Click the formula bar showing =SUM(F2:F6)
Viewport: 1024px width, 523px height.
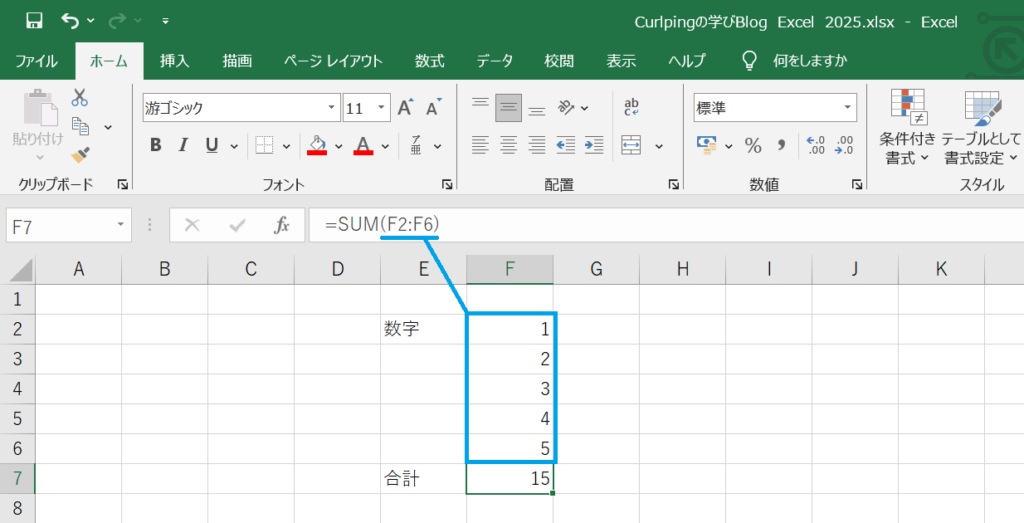tap(666, 225)
